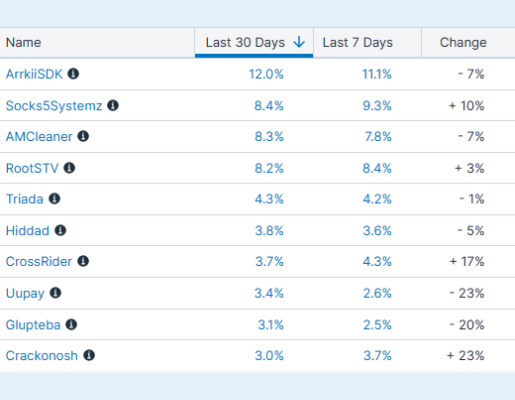This screenshot has width=515, height=400.
Task: Show info tooltip for Glupteba
Action: (71, 324)
